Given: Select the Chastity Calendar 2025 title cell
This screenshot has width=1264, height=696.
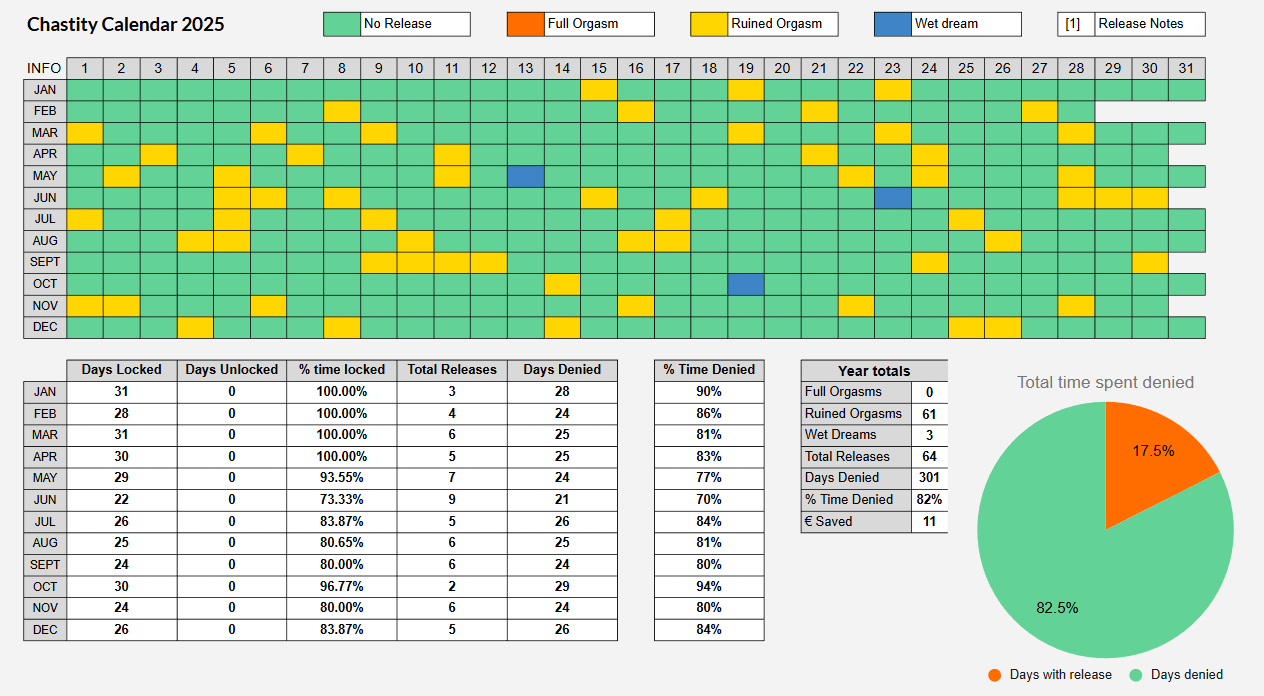Looking at the screenshot, I should [126, 25].
